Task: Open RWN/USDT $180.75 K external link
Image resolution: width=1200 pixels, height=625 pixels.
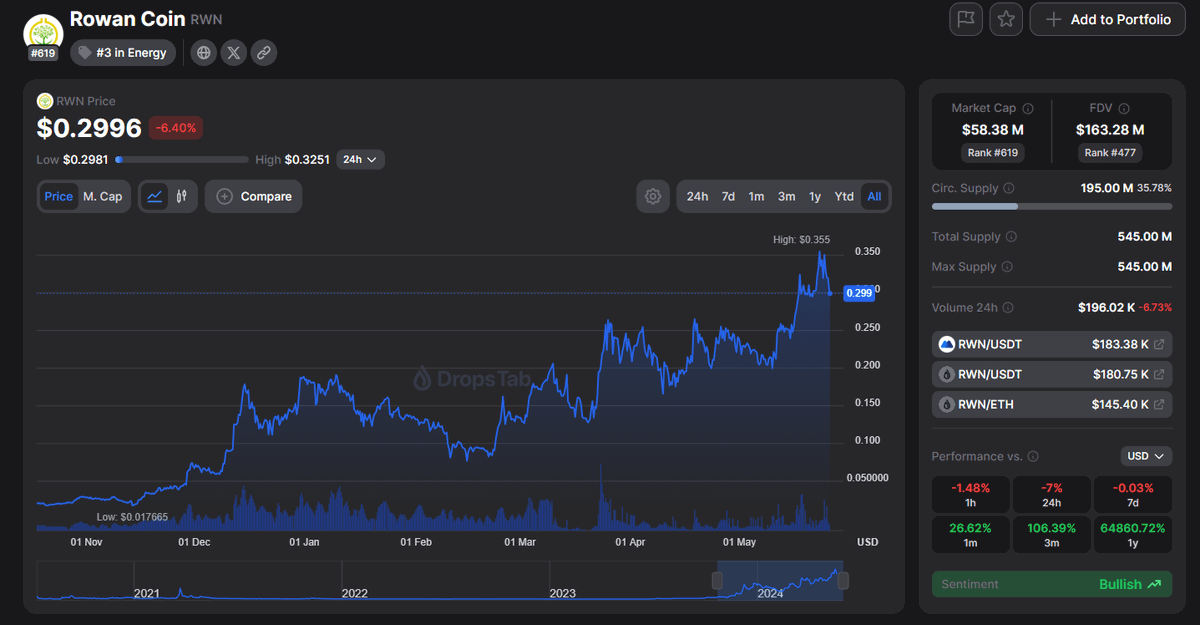Action: (x=1159, y=375)
